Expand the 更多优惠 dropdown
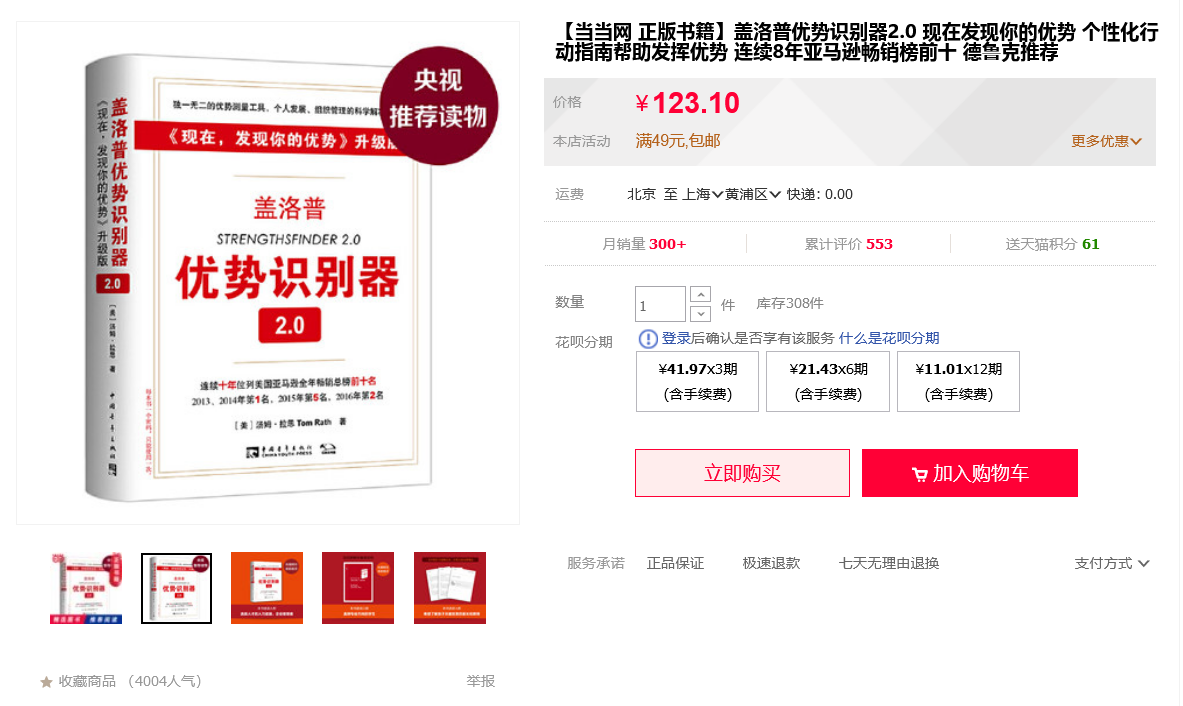 [x=1106, y=141]
